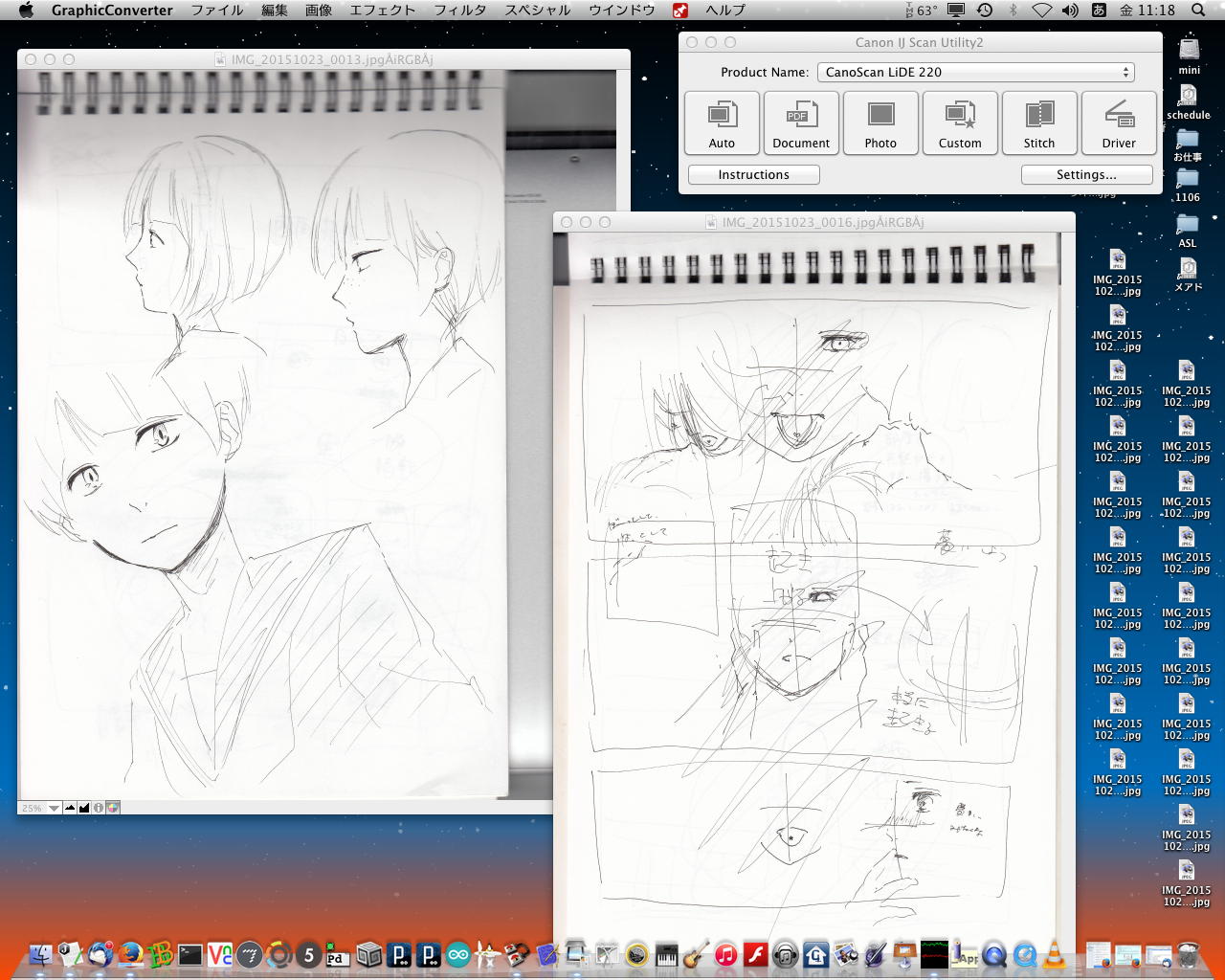
Task: Open Keynote from the Dock
Action: tap(904, 954)
